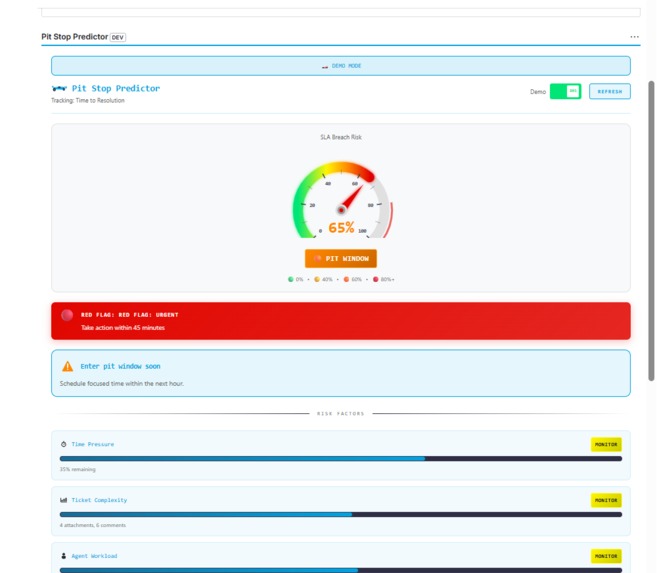Click the DEMO MODE banner
Image resolution: width=657 pixels, height=573 pixels.
tap(341, 66)
